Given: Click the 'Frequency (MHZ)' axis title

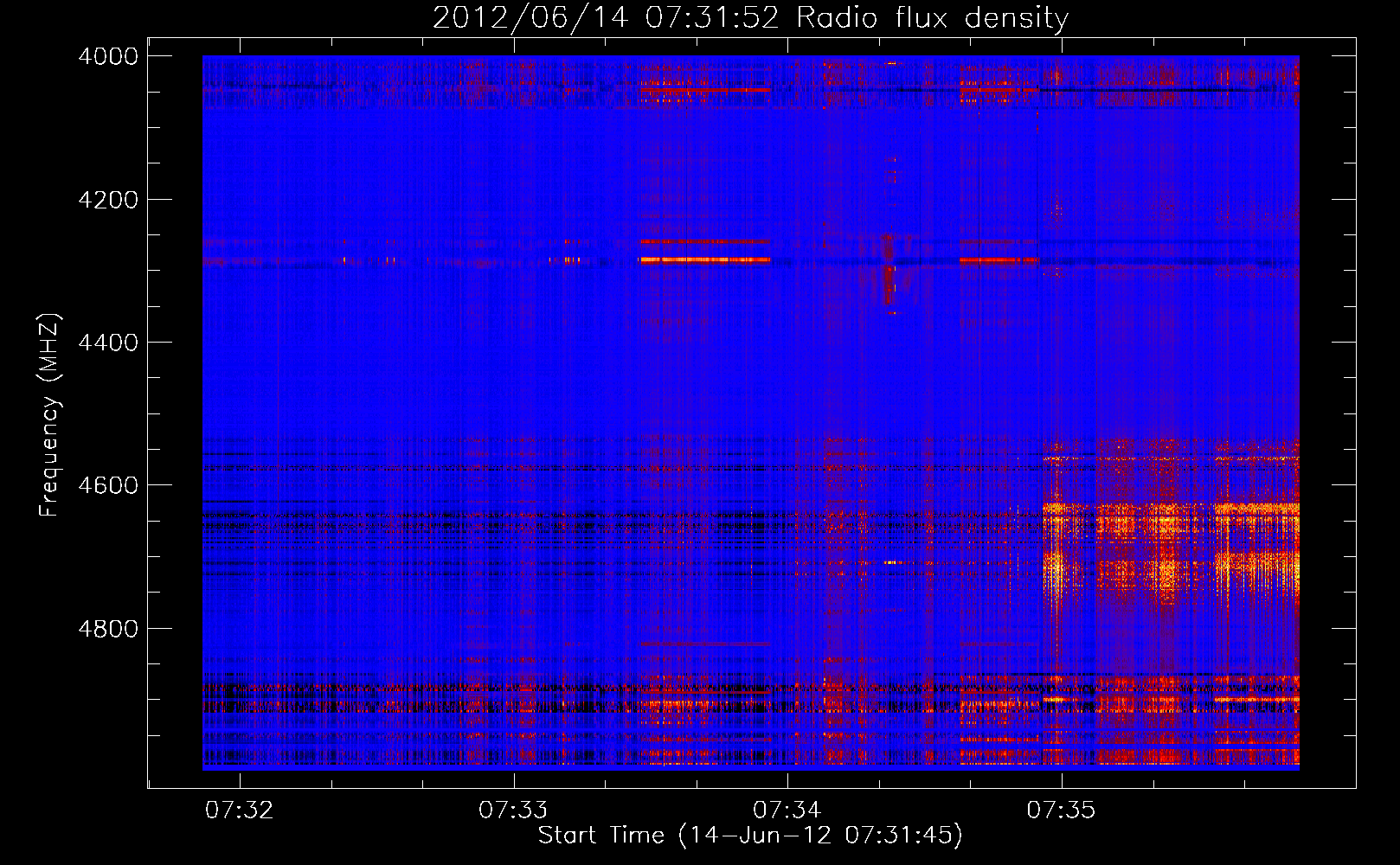Looking at the screenshot, I should 50,415.
